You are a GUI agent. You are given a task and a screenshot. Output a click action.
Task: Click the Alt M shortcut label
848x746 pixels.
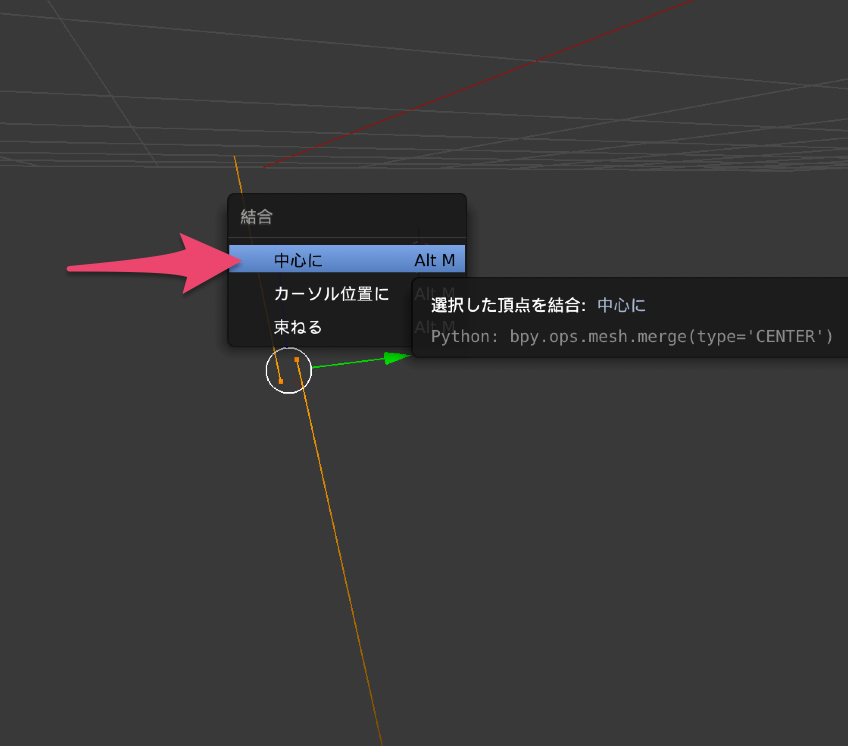click(x=434, y=259)
